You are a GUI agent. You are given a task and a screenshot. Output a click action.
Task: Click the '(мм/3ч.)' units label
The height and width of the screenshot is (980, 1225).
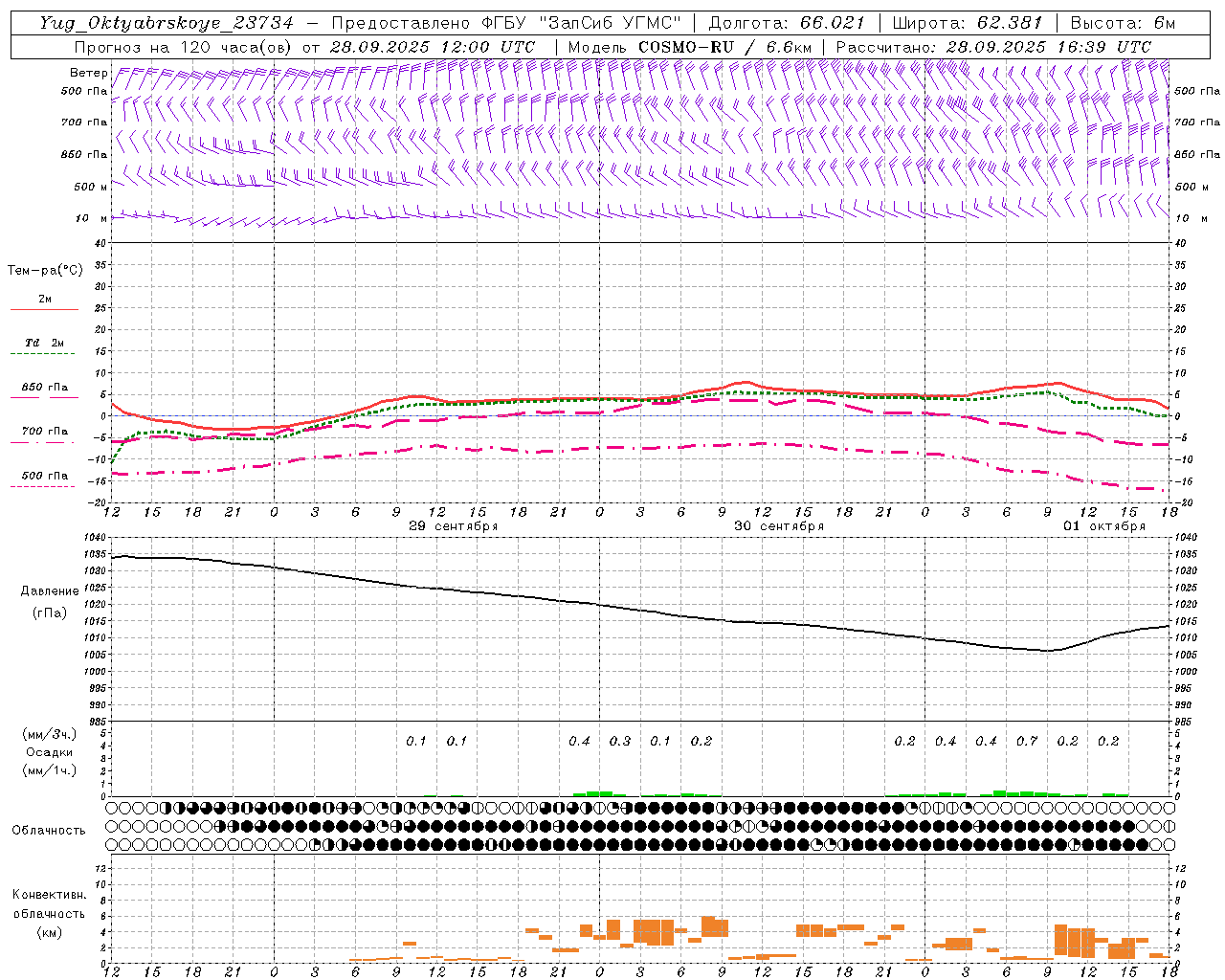pos(50,734)
